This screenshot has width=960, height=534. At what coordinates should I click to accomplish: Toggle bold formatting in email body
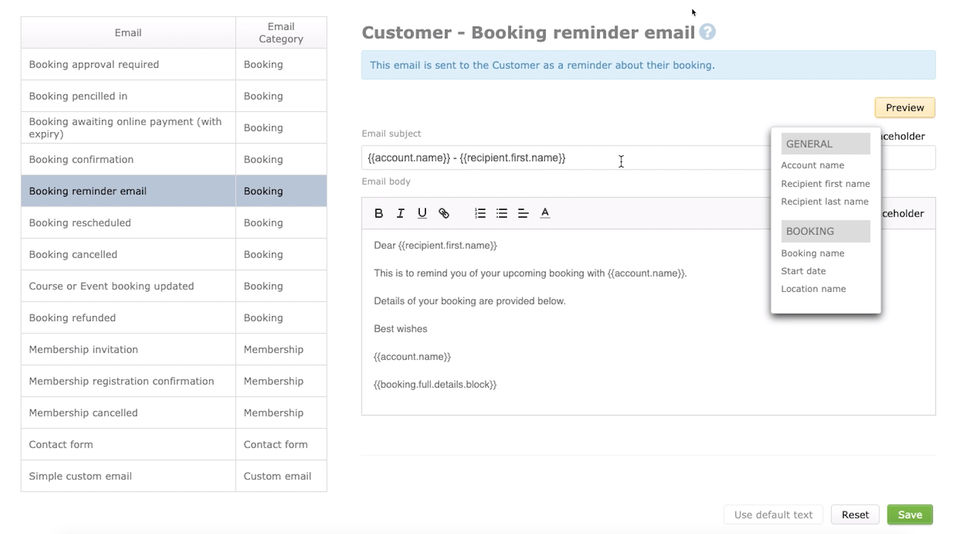(379, 213)
